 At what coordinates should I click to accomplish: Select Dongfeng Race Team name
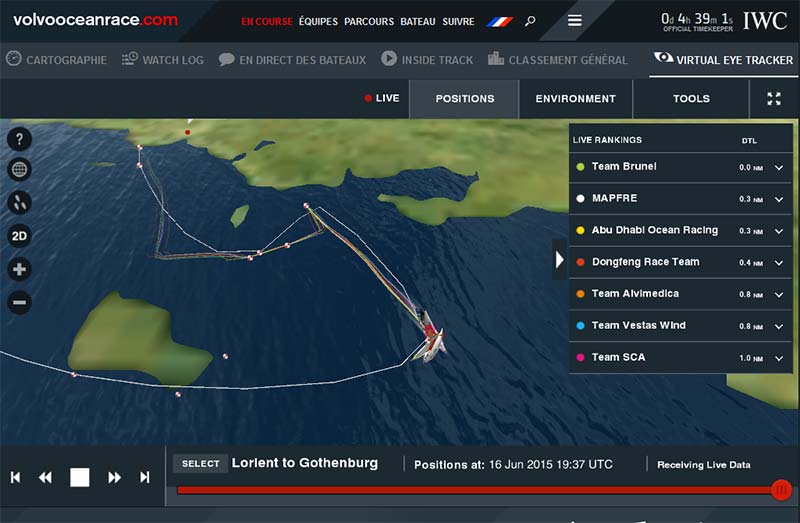coord(645,262)
